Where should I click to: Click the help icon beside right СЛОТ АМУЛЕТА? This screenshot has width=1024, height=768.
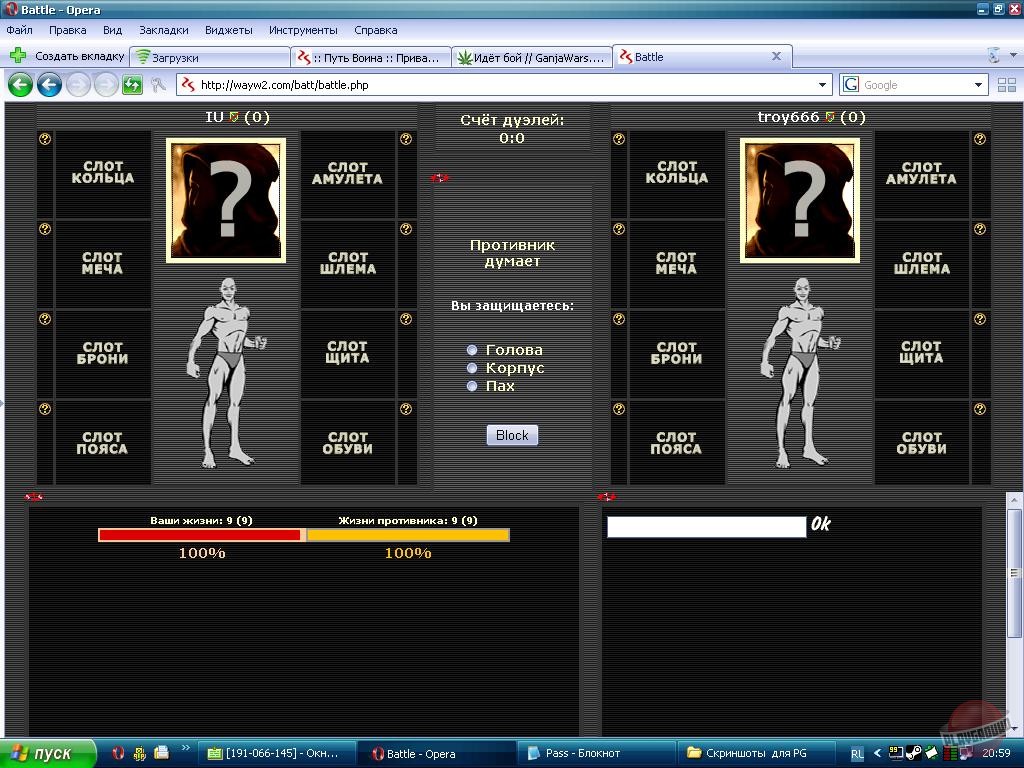point(980,139)
